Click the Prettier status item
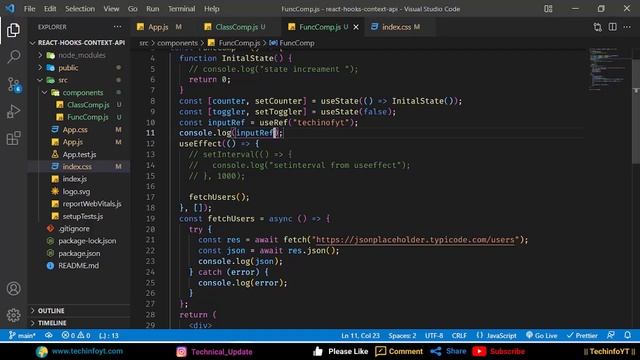The image size is (640, 360). click(582, 336)
